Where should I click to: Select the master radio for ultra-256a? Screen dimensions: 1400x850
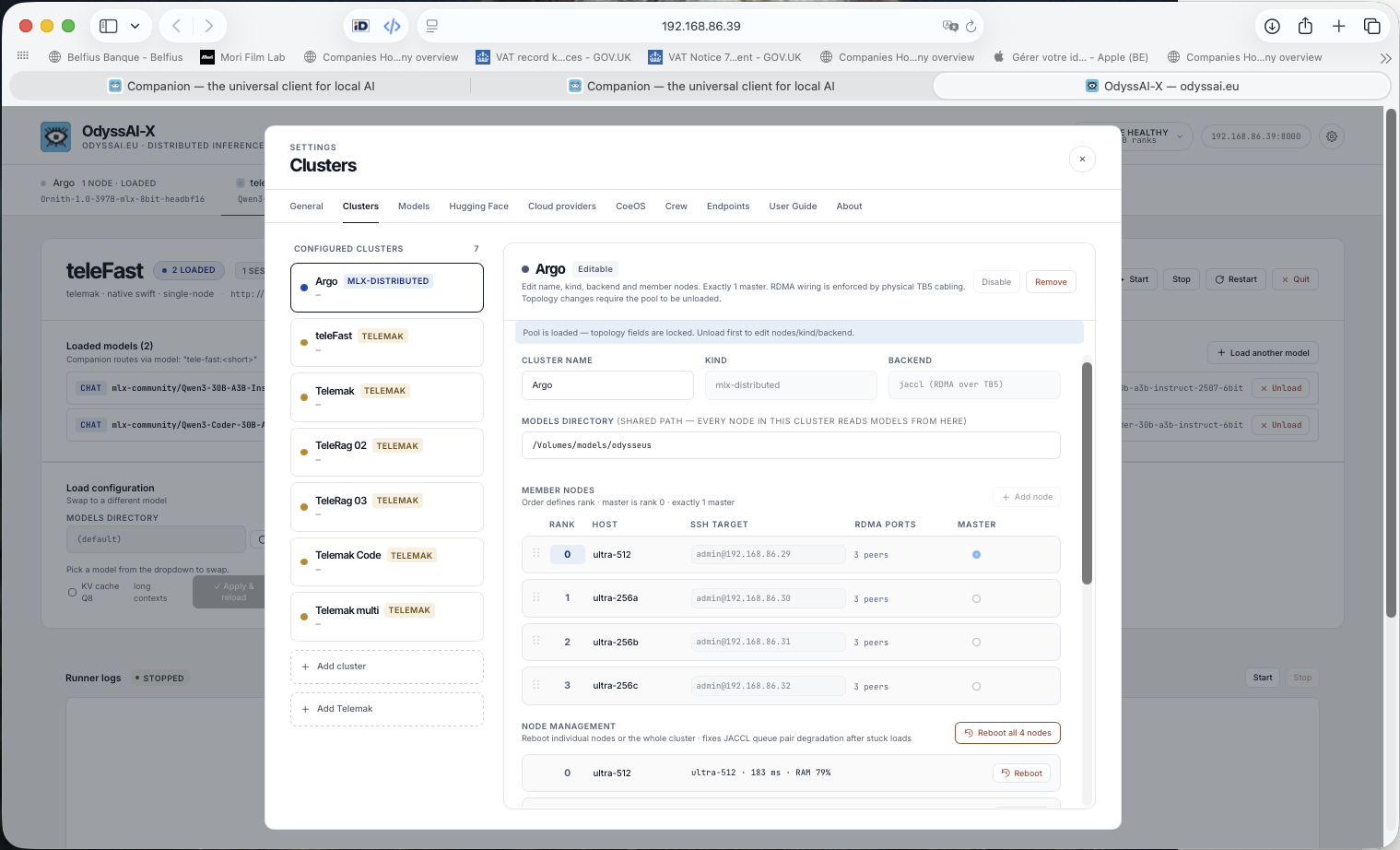tap(976, 599)
